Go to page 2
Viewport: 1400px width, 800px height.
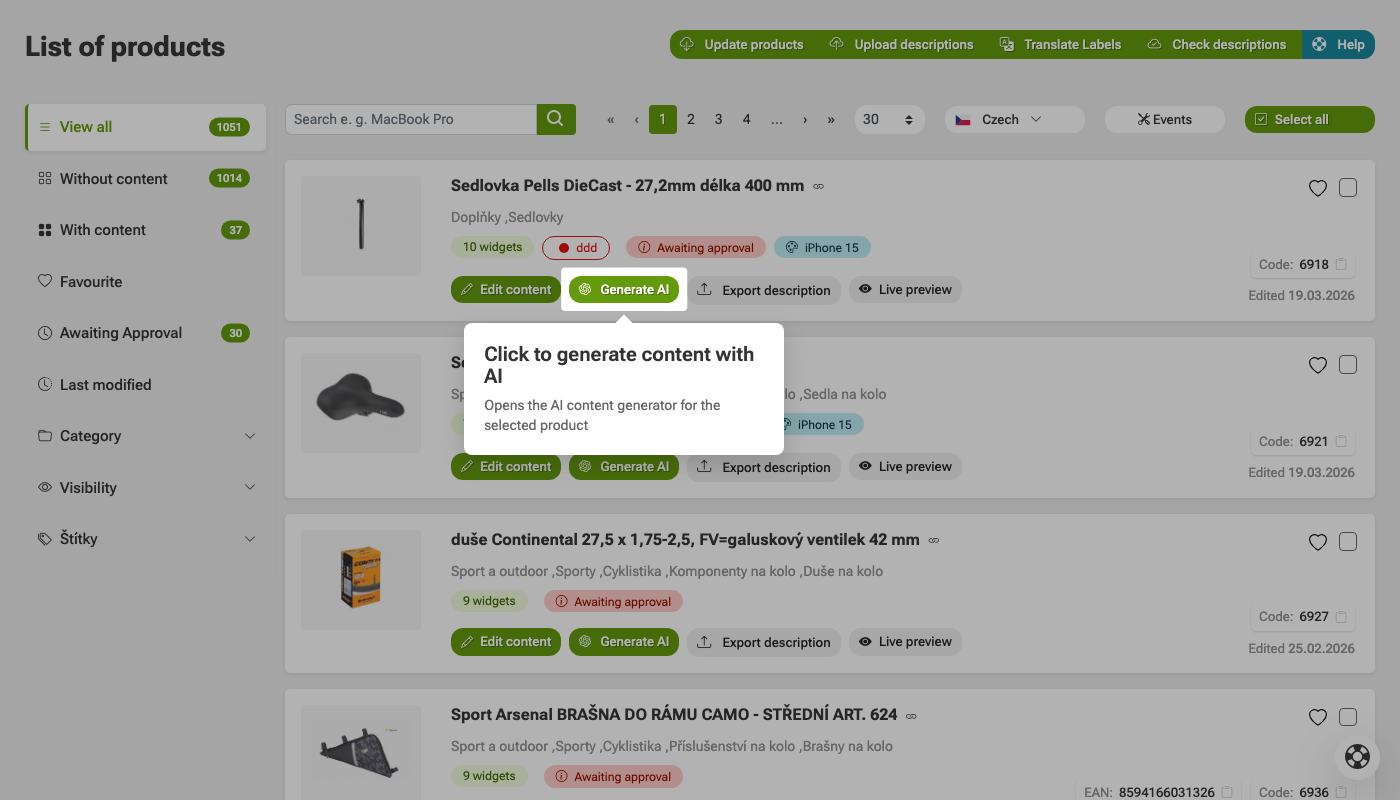690,119
